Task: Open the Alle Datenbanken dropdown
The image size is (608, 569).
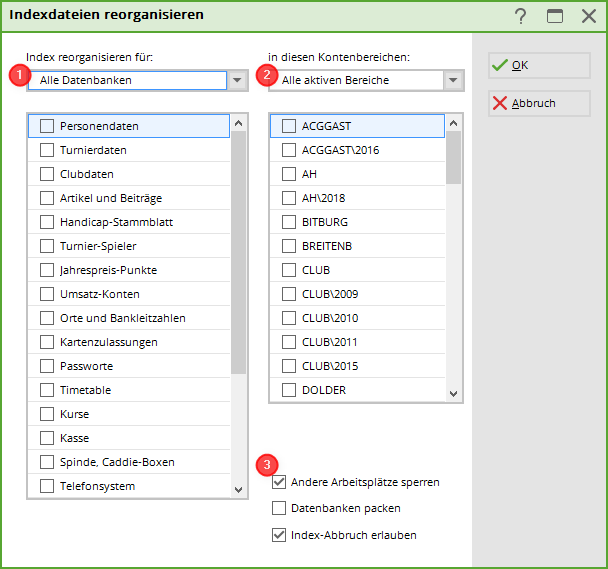Action: pos(237,81)
